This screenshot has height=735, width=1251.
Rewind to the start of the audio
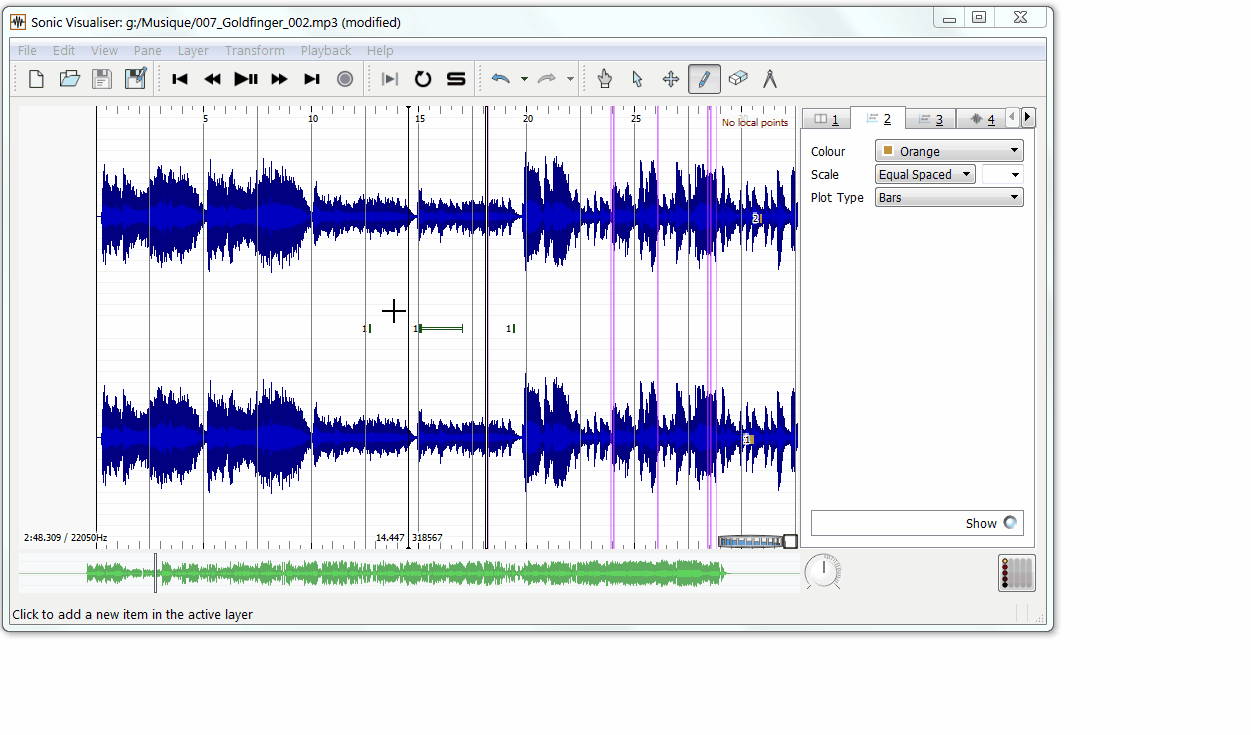[x=180, y=79]
